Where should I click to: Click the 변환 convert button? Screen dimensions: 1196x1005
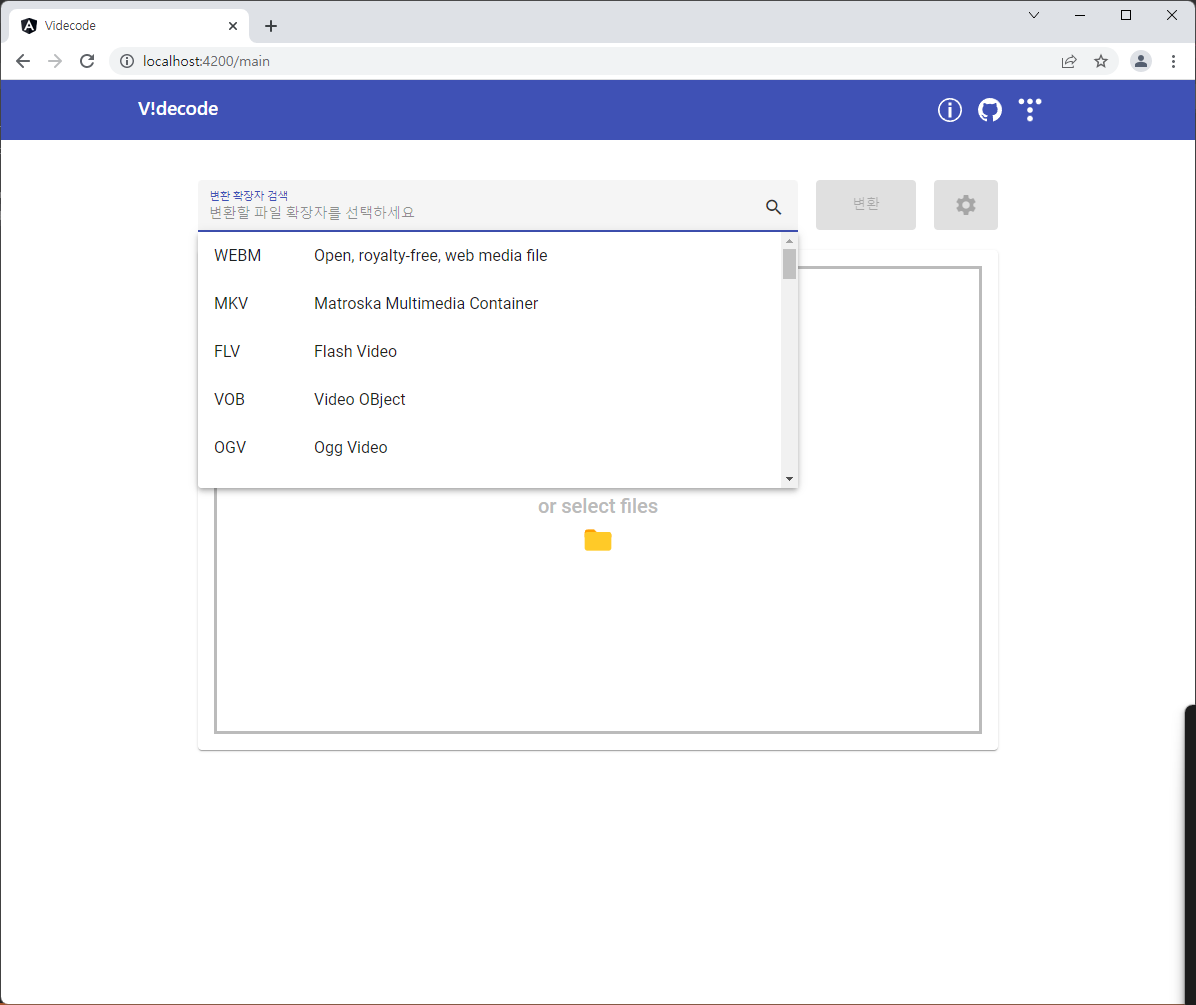point(866,205)
